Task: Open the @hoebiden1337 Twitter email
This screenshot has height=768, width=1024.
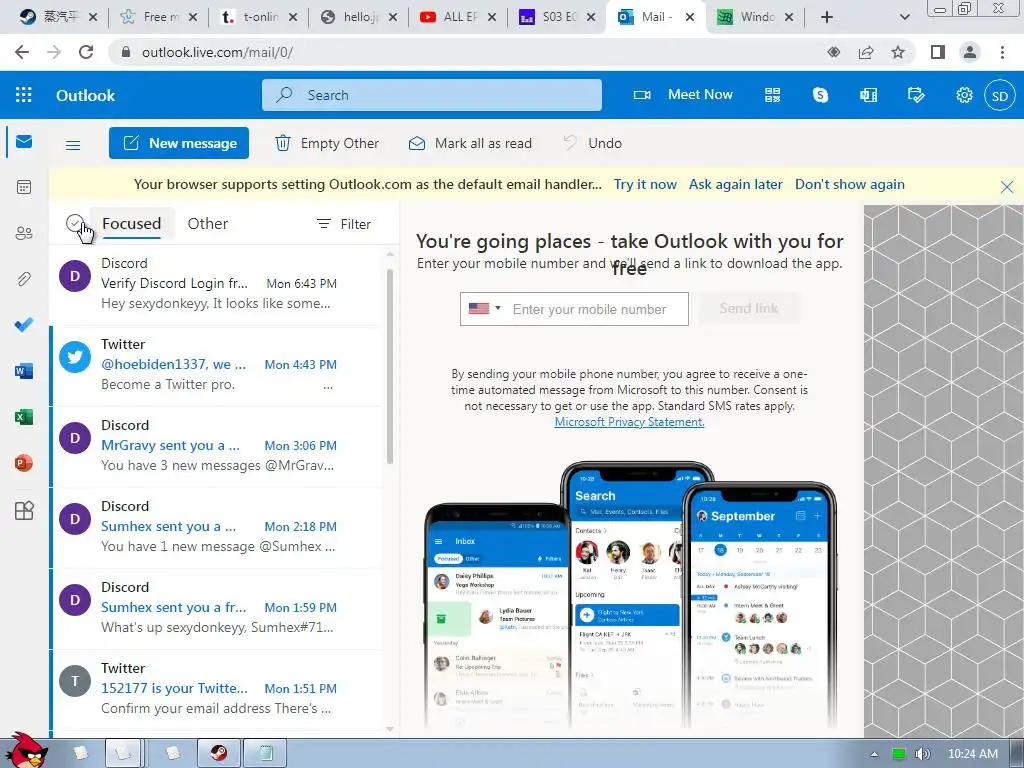Action: (216, 365)
